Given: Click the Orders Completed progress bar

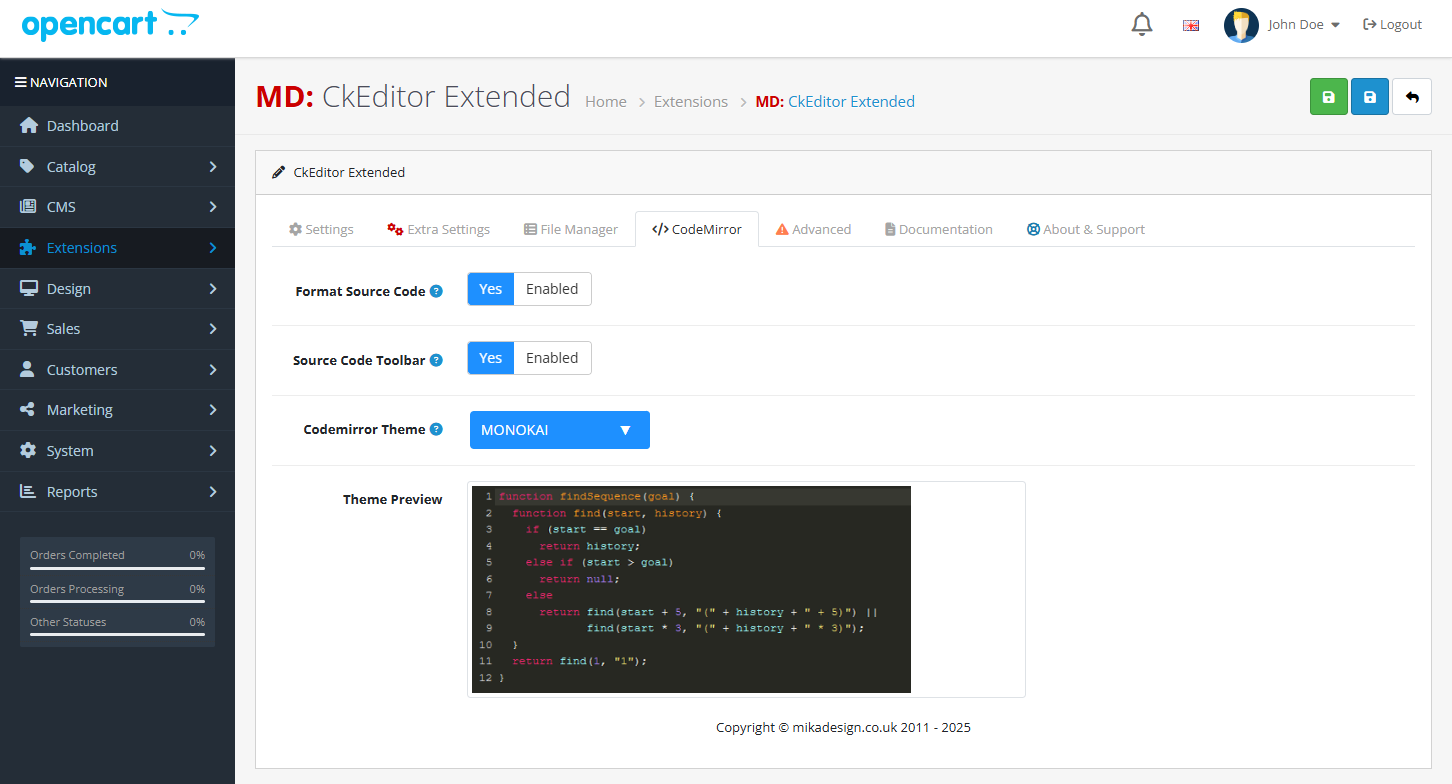Looking at the screenshot, I should click(x=117, y=568).
